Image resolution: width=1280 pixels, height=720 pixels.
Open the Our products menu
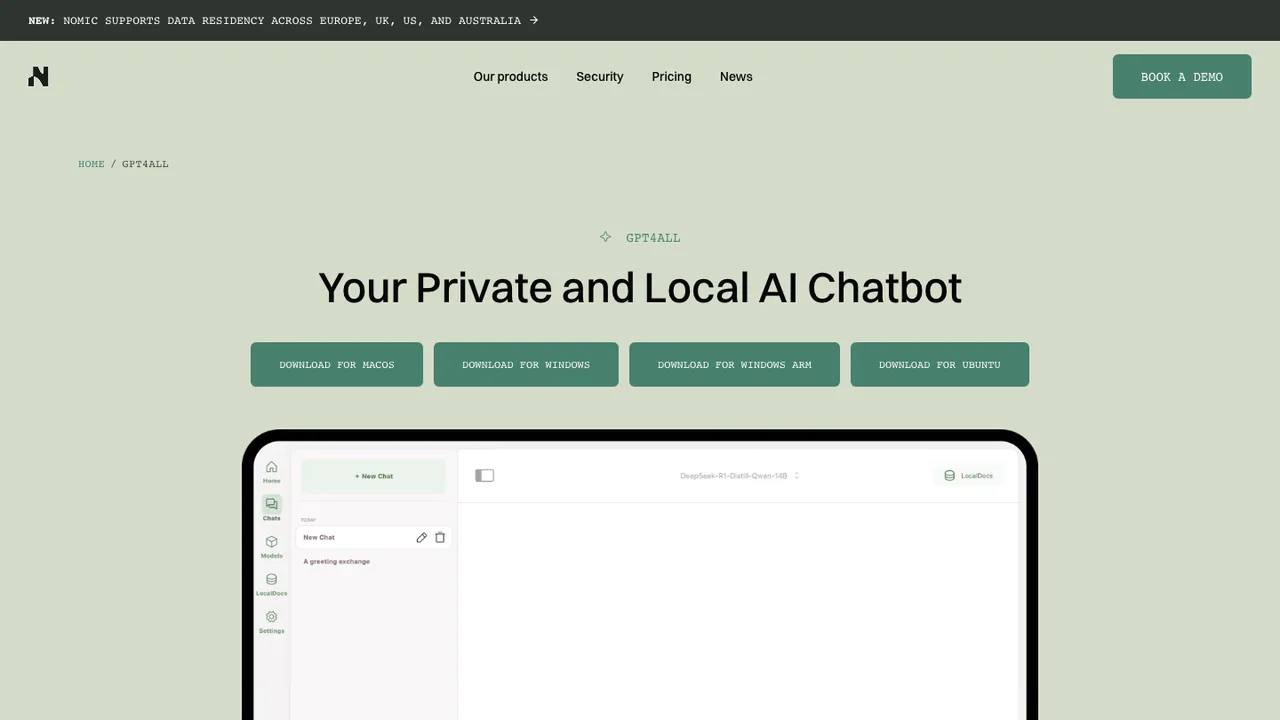pos(511,76)
